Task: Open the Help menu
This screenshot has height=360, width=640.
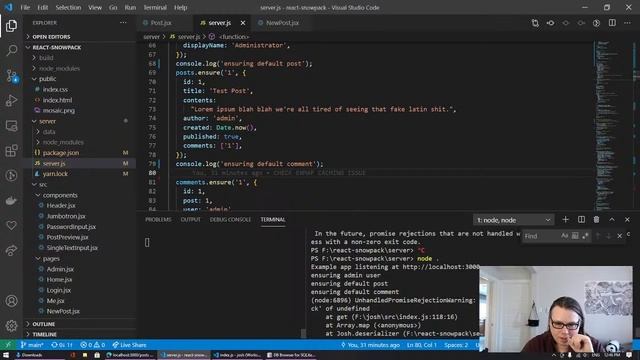Action: [180, 7]
